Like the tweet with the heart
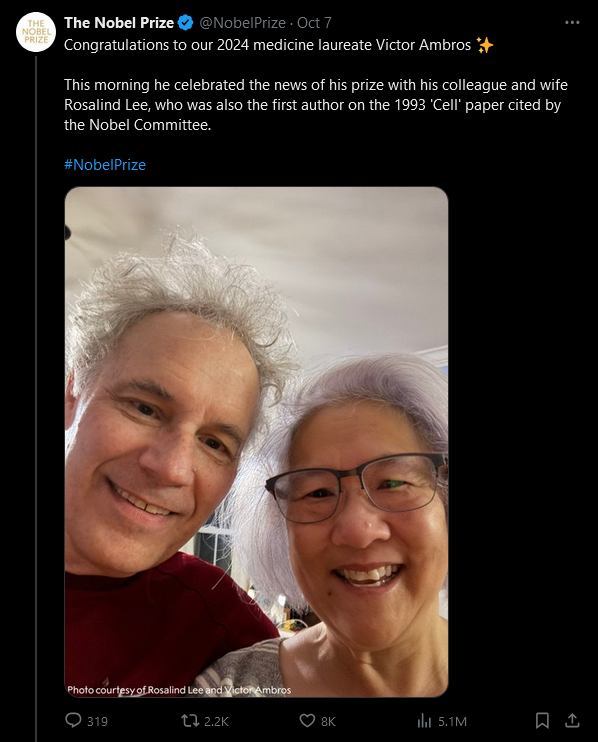This screenshot has height=742, width=598. click(x=307, y=721)
